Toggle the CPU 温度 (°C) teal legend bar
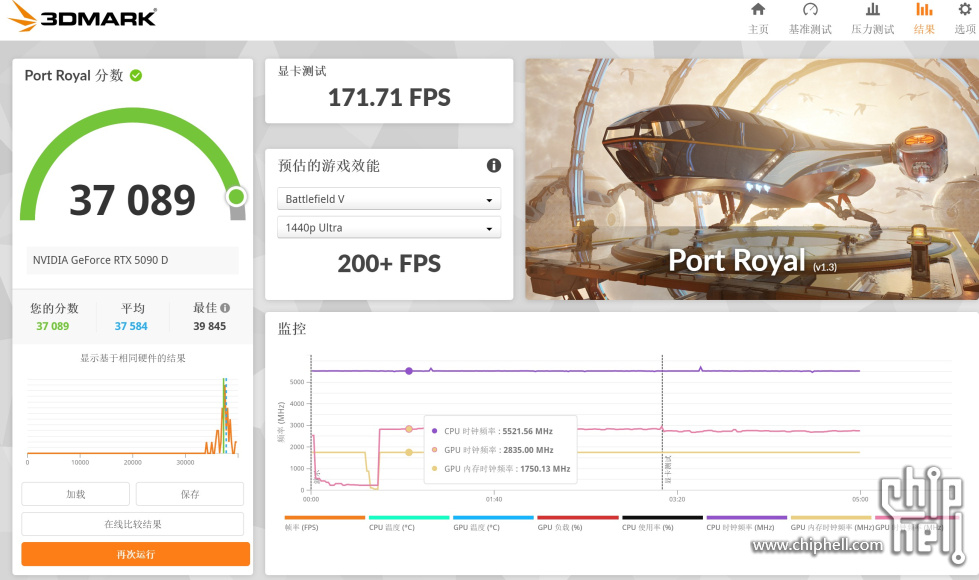This screenshot has height=580, width=979. pos(409,518)
